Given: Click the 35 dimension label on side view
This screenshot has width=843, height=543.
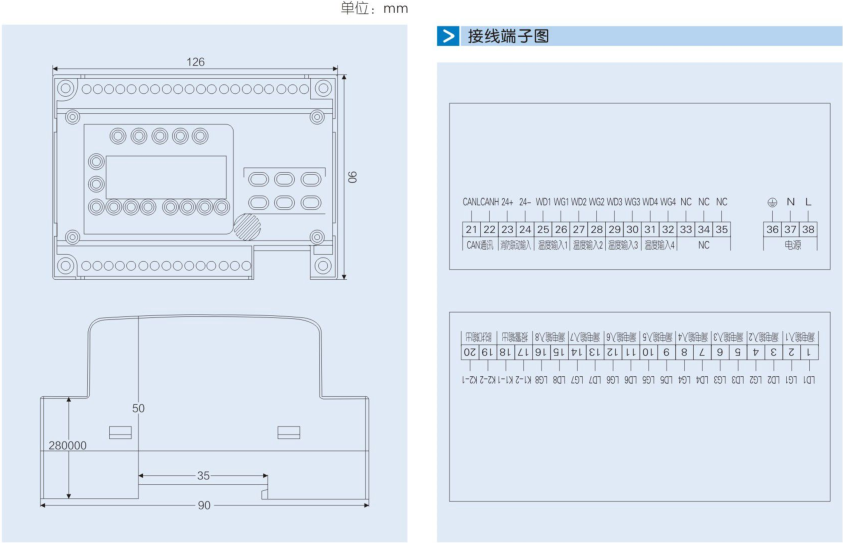Looking at the screenshot, I should [x=203, y=476].
